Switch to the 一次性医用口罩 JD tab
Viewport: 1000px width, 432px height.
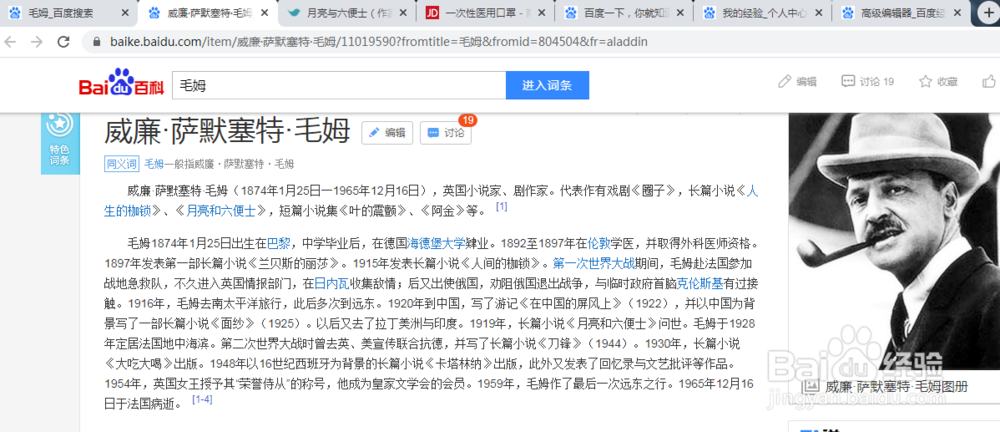click(478, 13)
